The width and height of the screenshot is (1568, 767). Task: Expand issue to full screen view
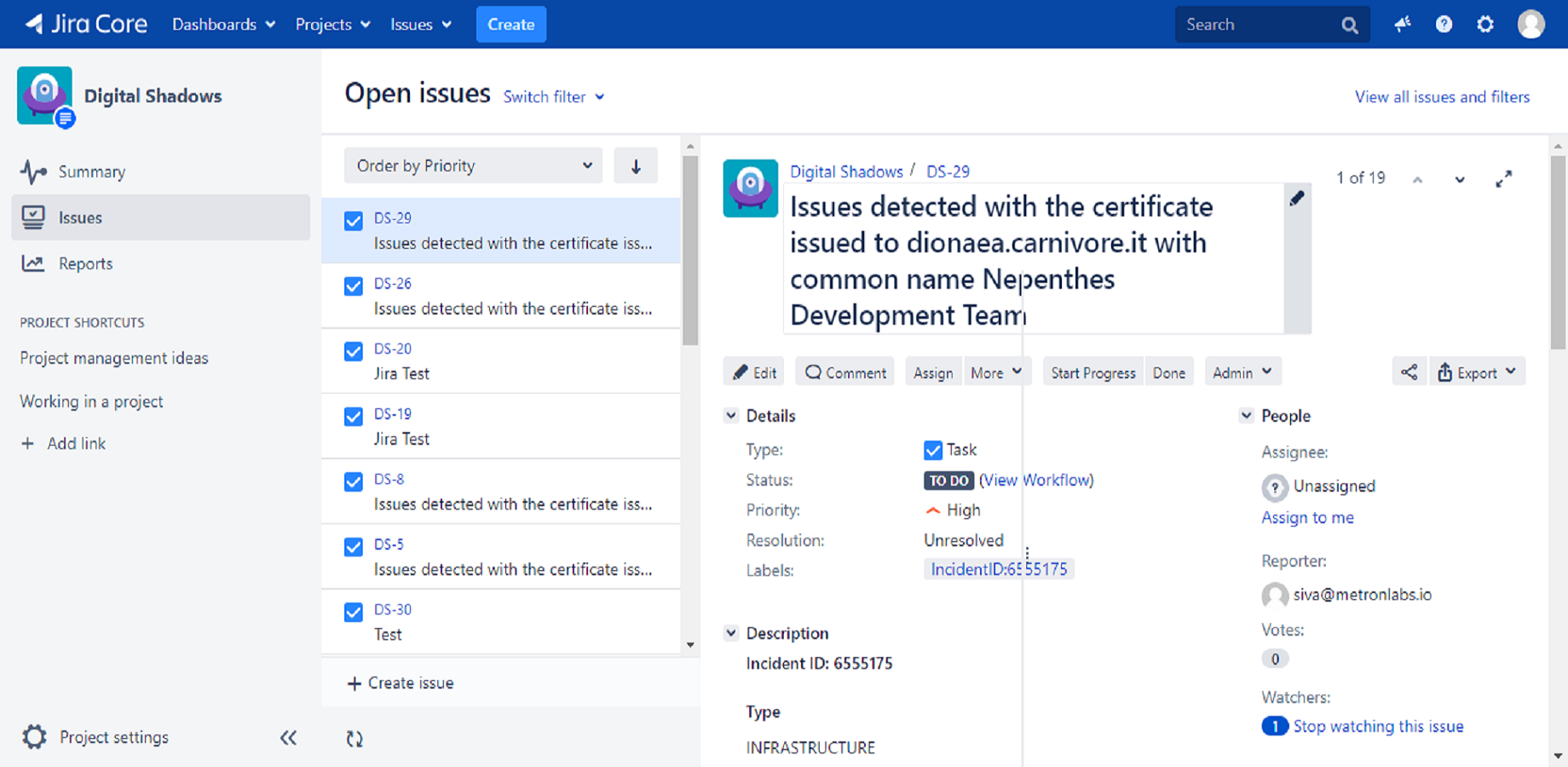tap(1504, 179)
